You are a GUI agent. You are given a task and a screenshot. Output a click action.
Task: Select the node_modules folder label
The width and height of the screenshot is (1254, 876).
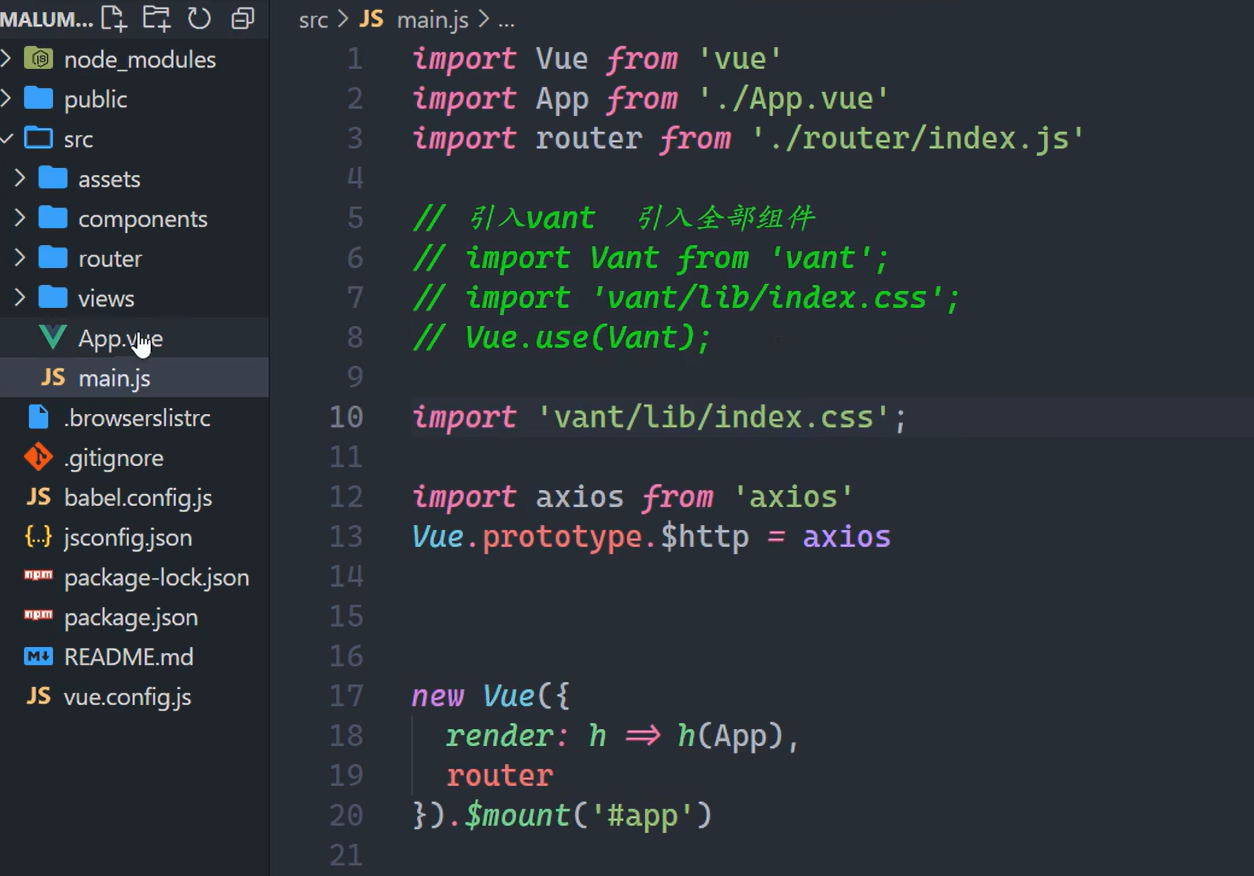140,60
